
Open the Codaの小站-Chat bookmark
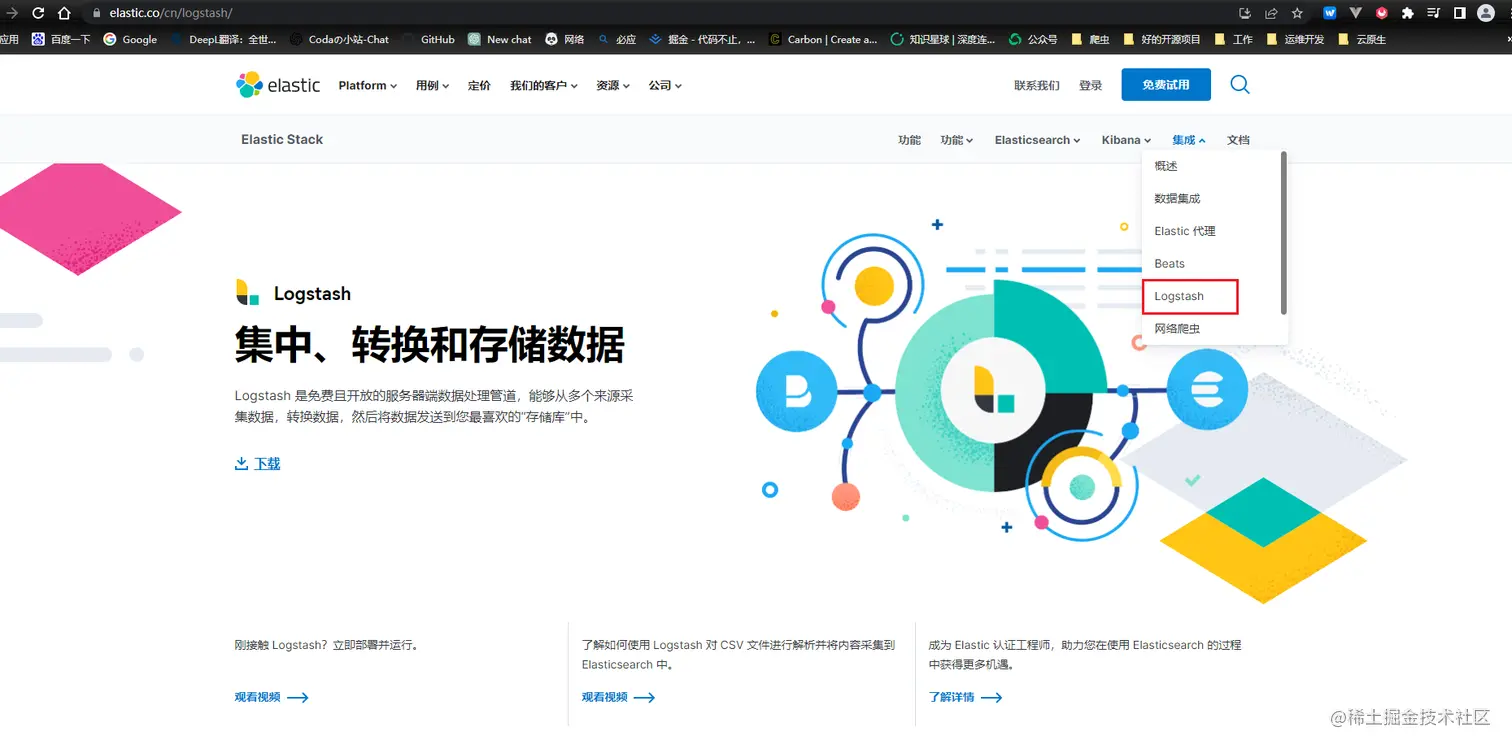pyautogui.click(x=340, y=40)
